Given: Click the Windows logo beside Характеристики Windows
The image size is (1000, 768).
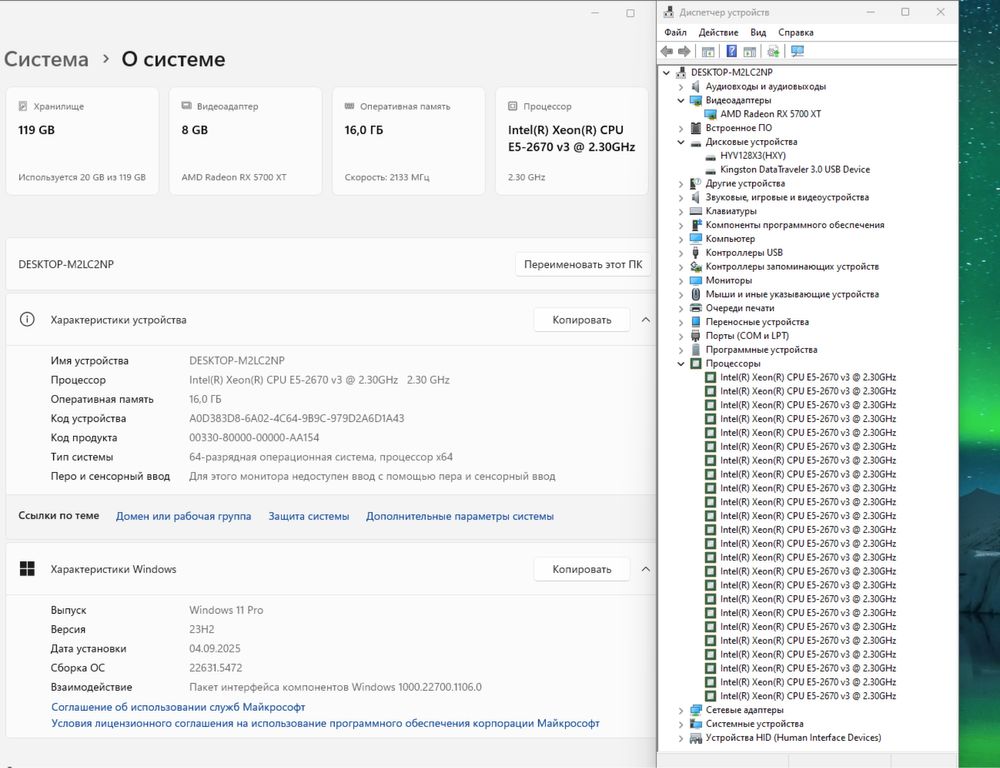Looking at the screenshot, I should tap(27, 569).
